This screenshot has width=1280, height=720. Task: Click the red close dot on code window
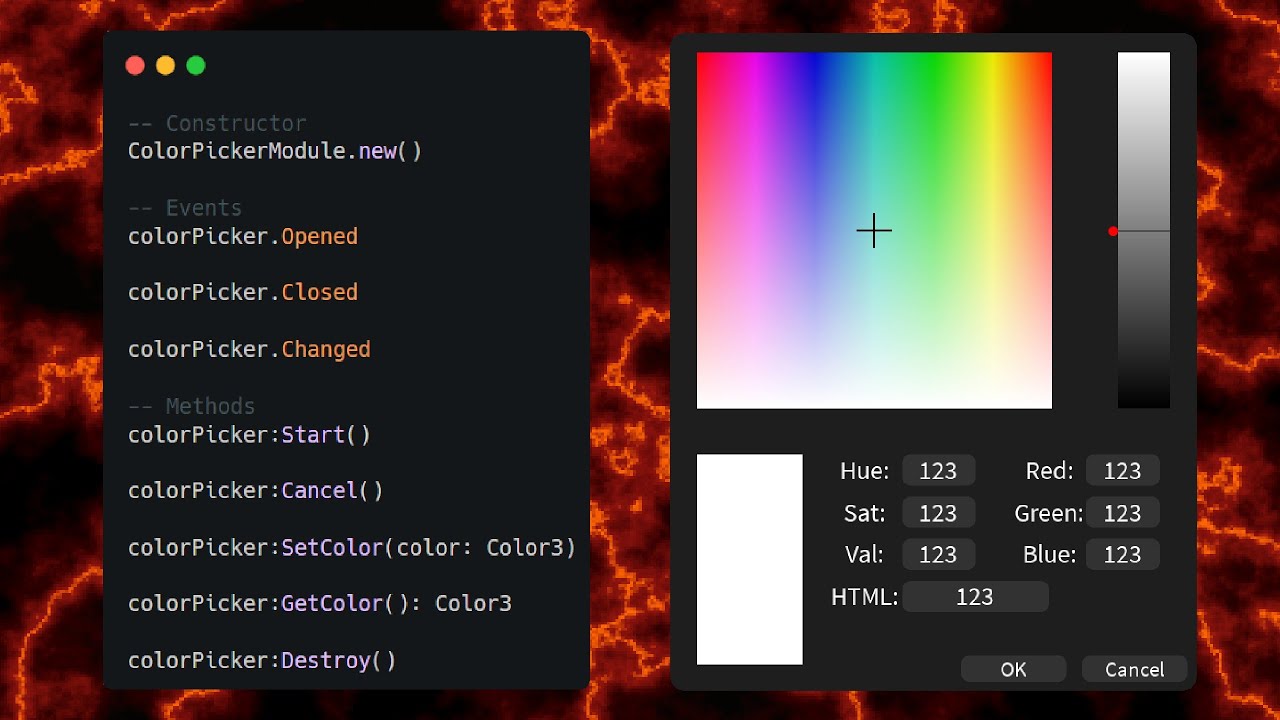[135, 66]
